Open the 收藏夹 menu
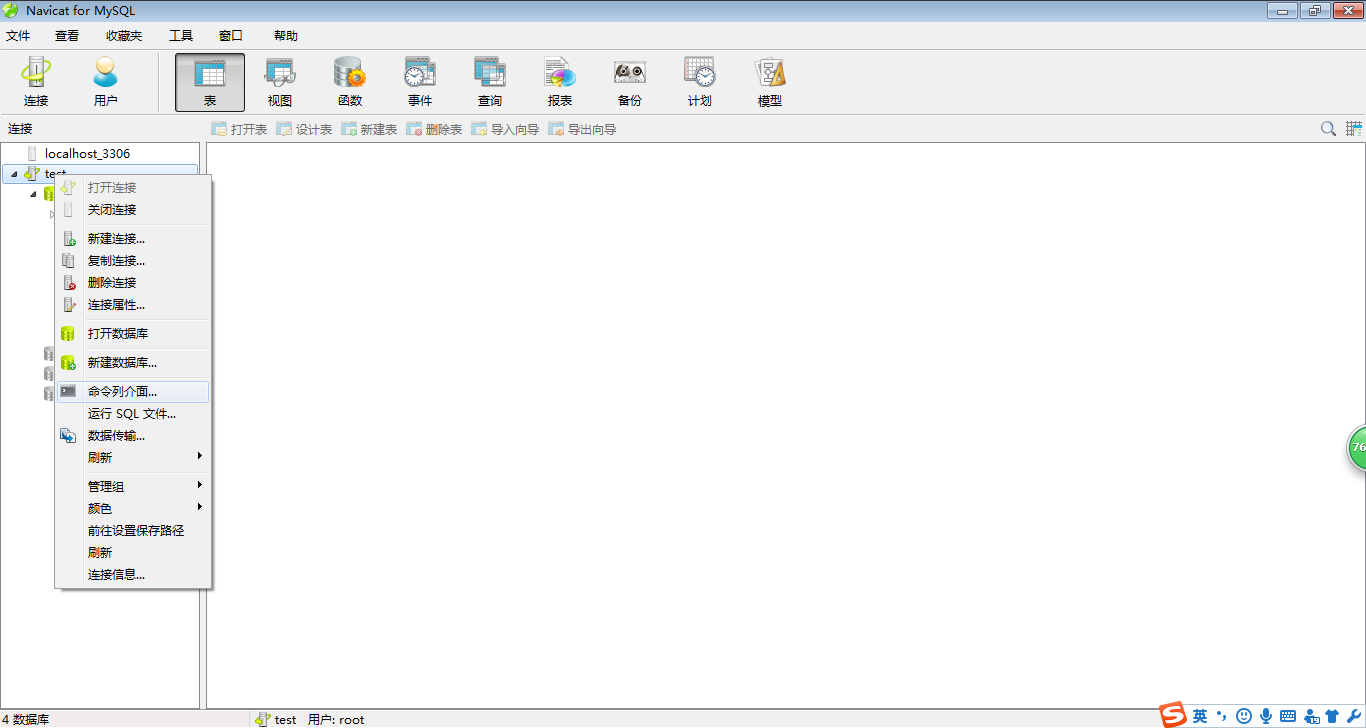1366x728 pixels. click(124, 35)
